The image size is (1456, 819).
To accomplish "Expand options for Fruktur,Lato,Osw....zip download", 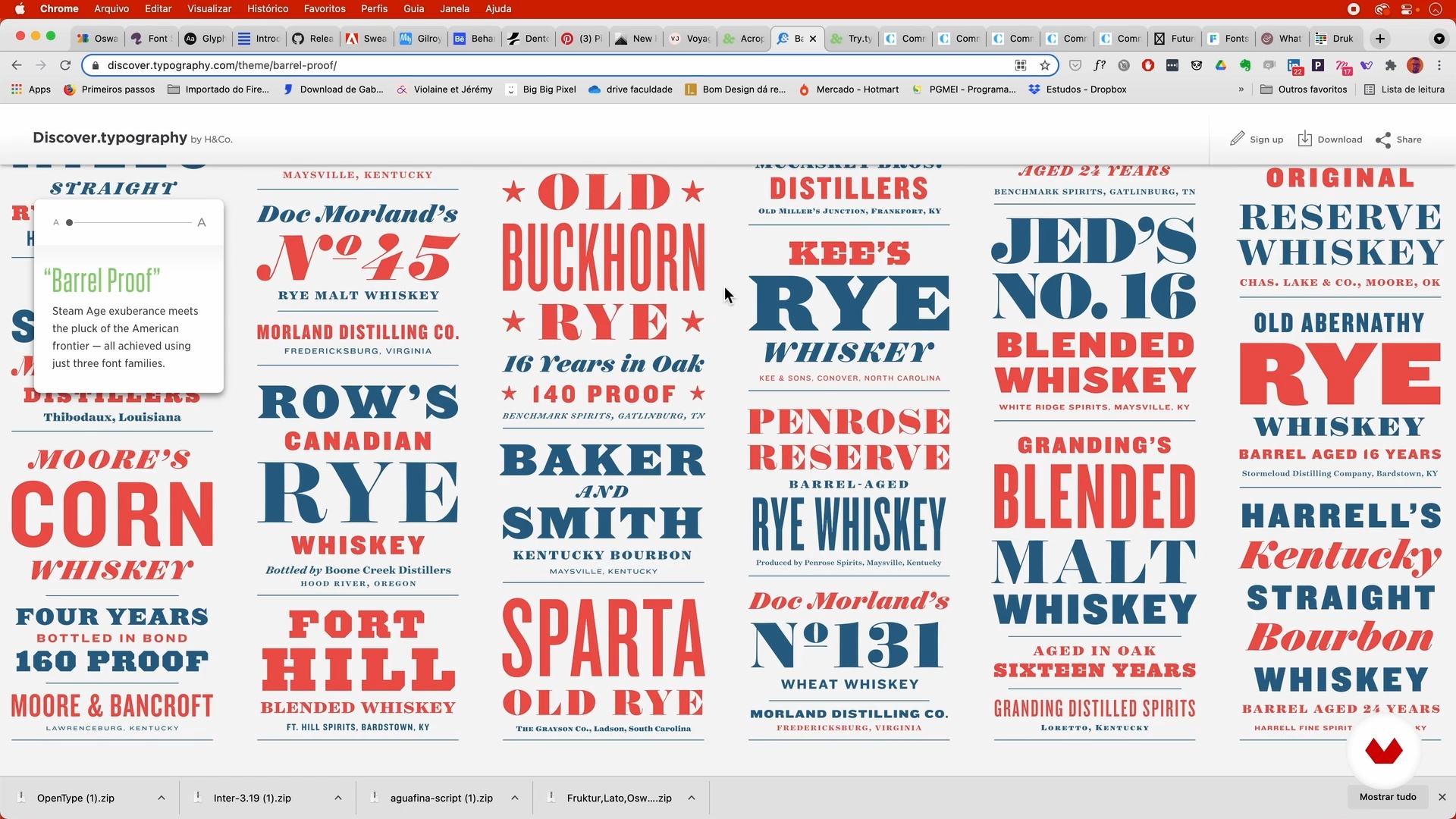I will pos(692,798).
